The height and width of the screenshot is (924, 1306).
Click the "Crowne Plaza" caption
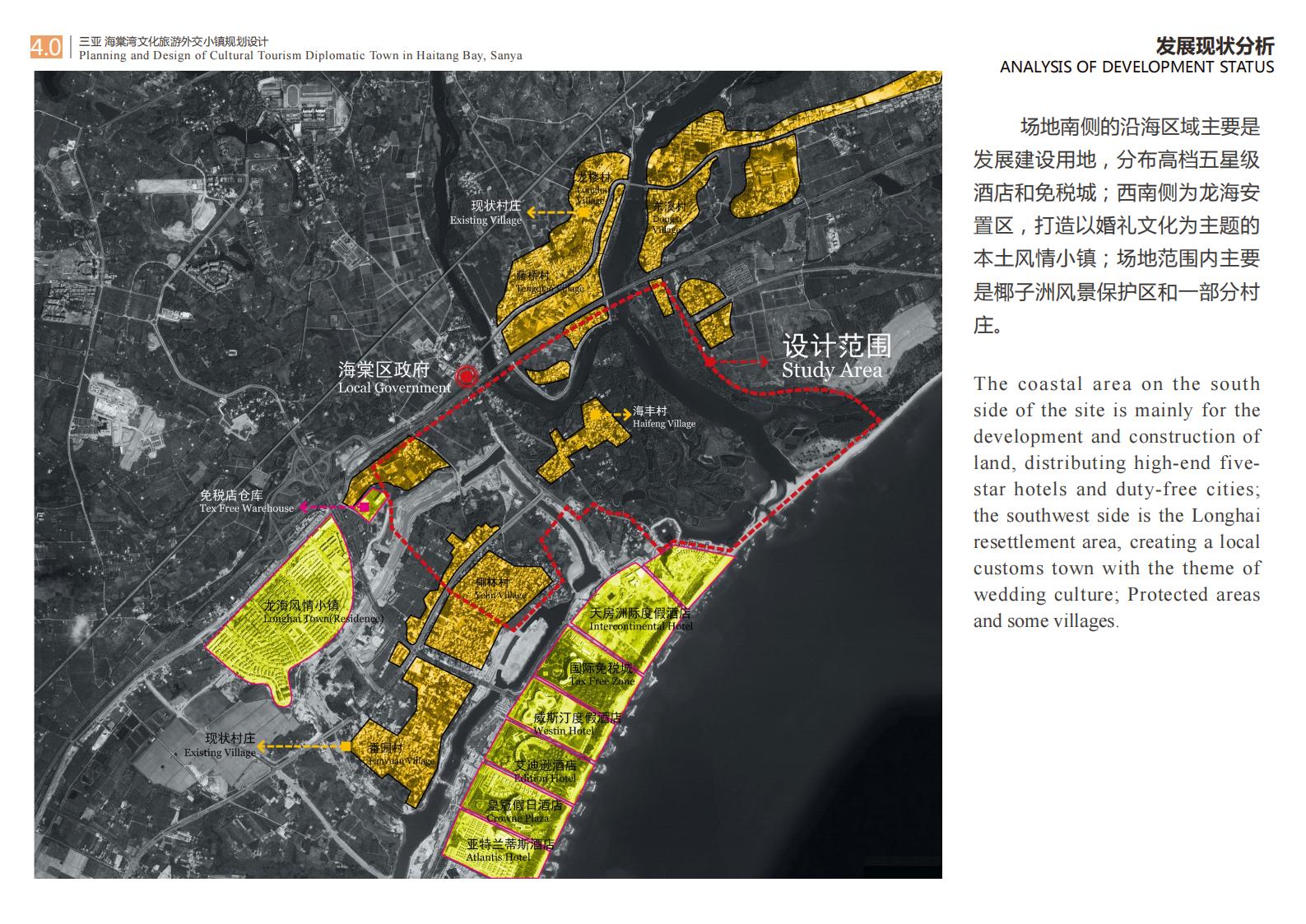pos(518,819)
